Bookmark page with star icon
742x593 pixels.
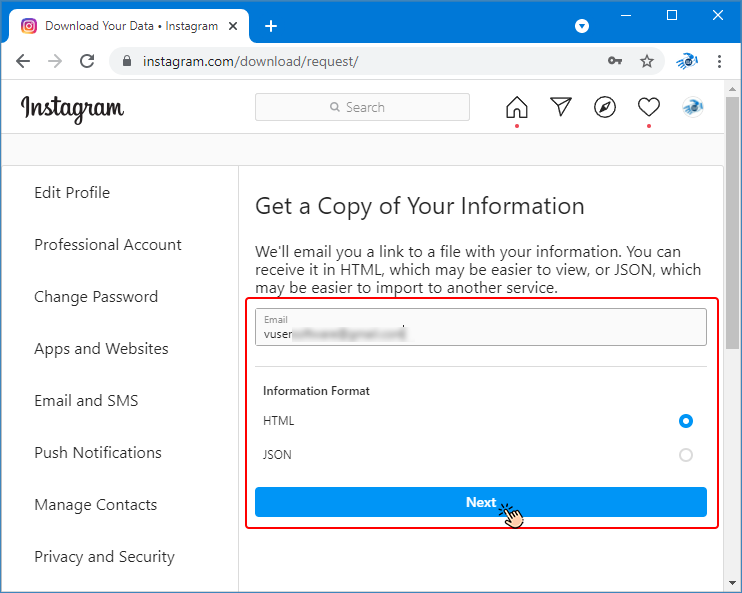click(x=646, y=61)
